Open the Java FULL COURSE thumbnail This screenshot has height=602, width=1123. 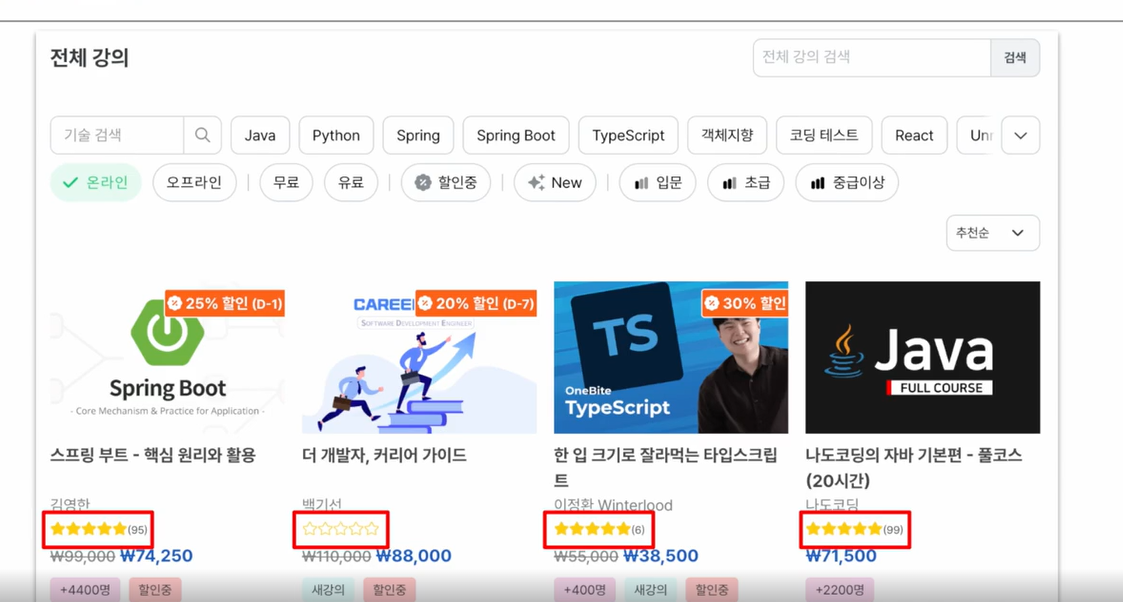(922, 357)
